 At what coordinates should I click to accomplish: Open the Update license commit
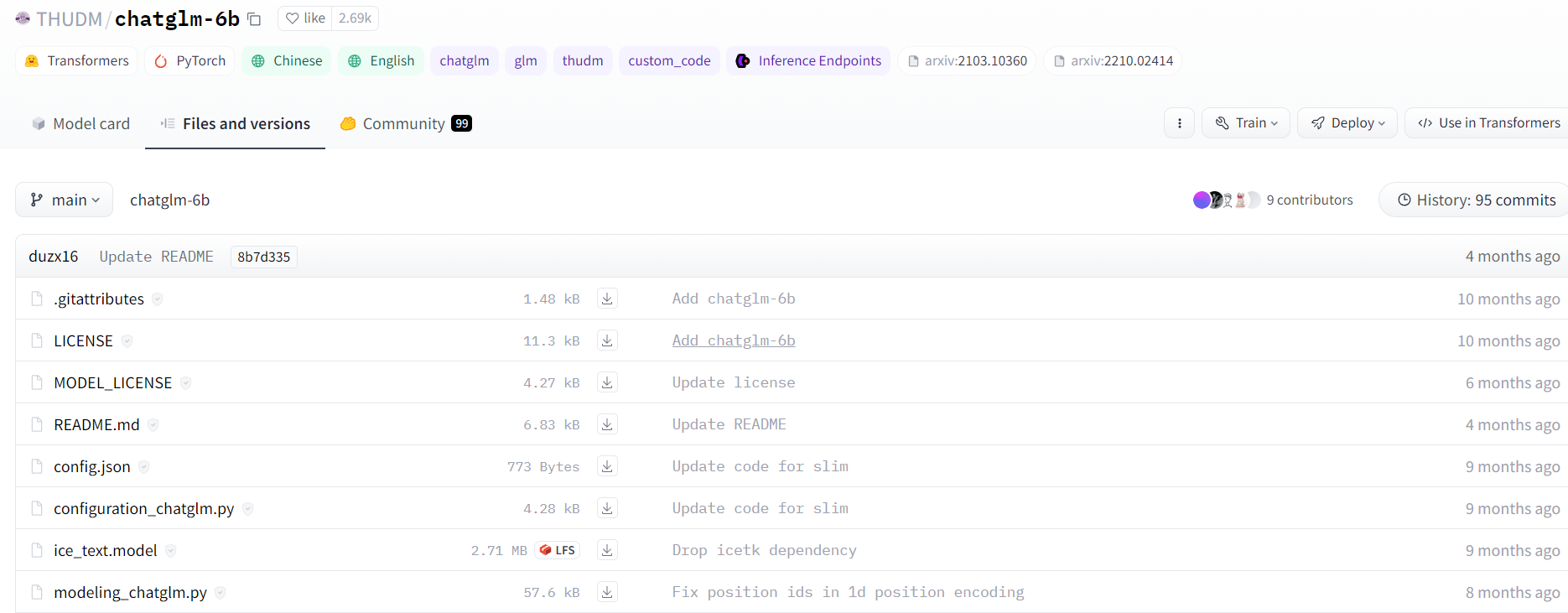coord(734,382)
